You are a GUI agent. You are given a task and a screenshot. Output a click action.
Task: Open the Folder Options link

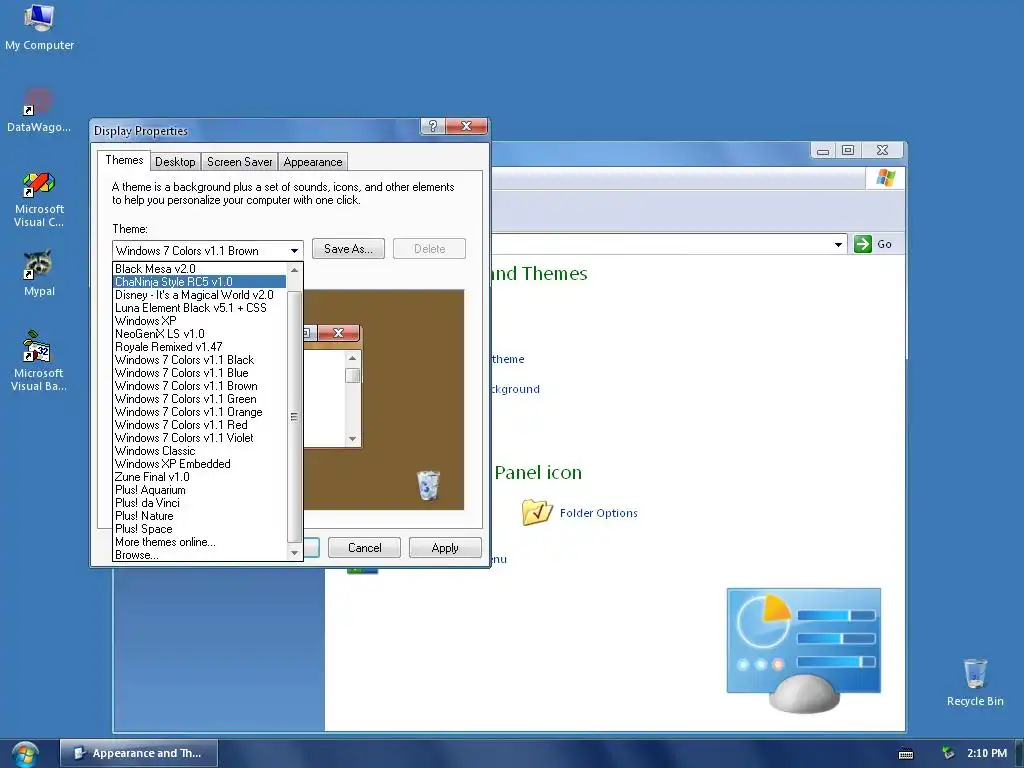point(598,513)
